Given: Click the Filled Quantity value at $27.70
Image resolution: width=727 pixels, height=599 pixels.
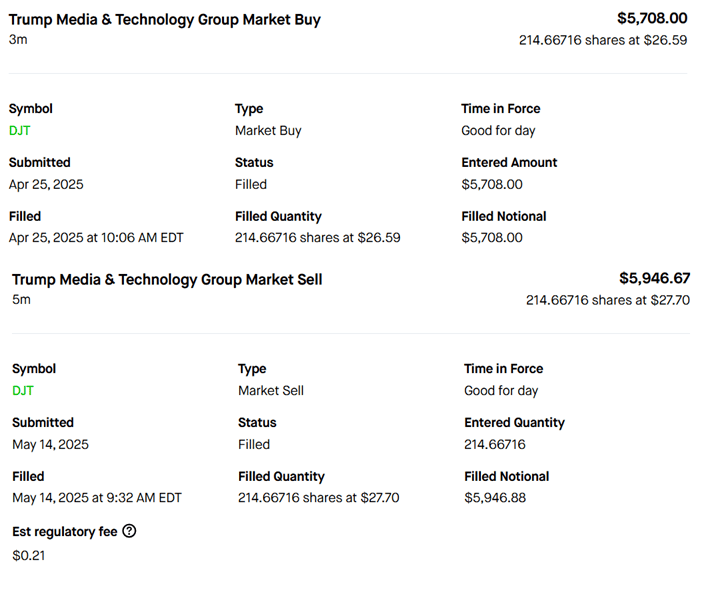Looking at the screenshot, I should (318, 498).
